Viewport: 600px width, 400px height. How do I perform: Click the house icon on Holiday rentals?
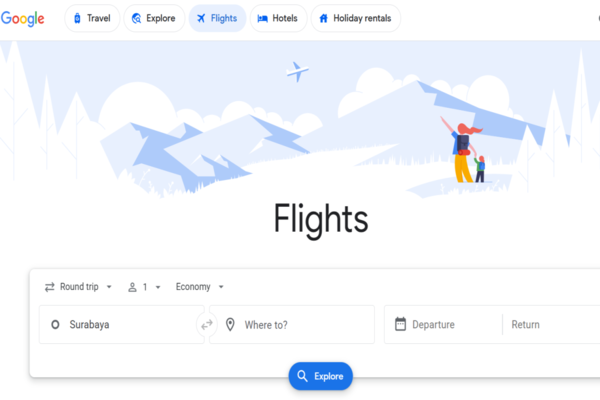323,18
